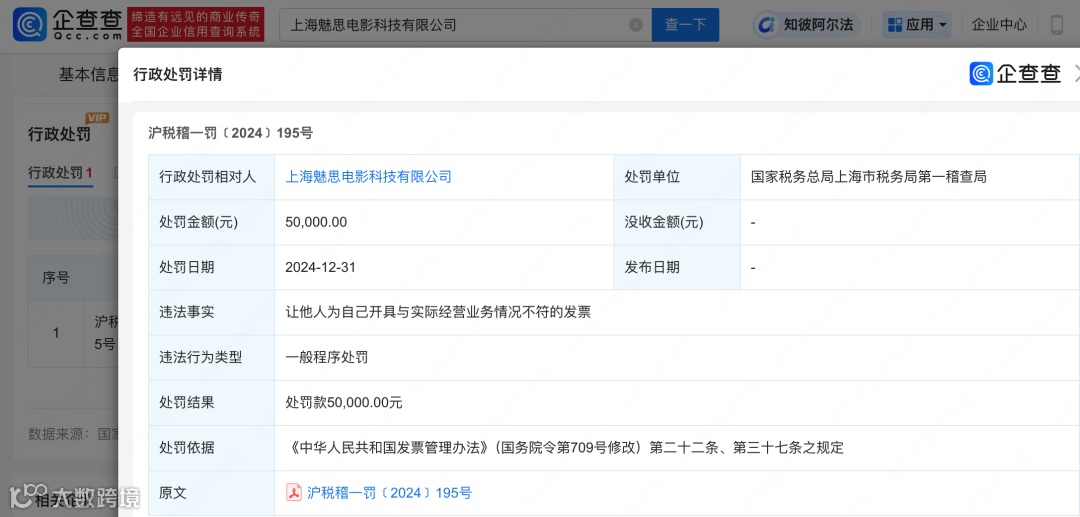Switch to the 基本信息 tab
1080x517 pixels.
tap(88, 74)
